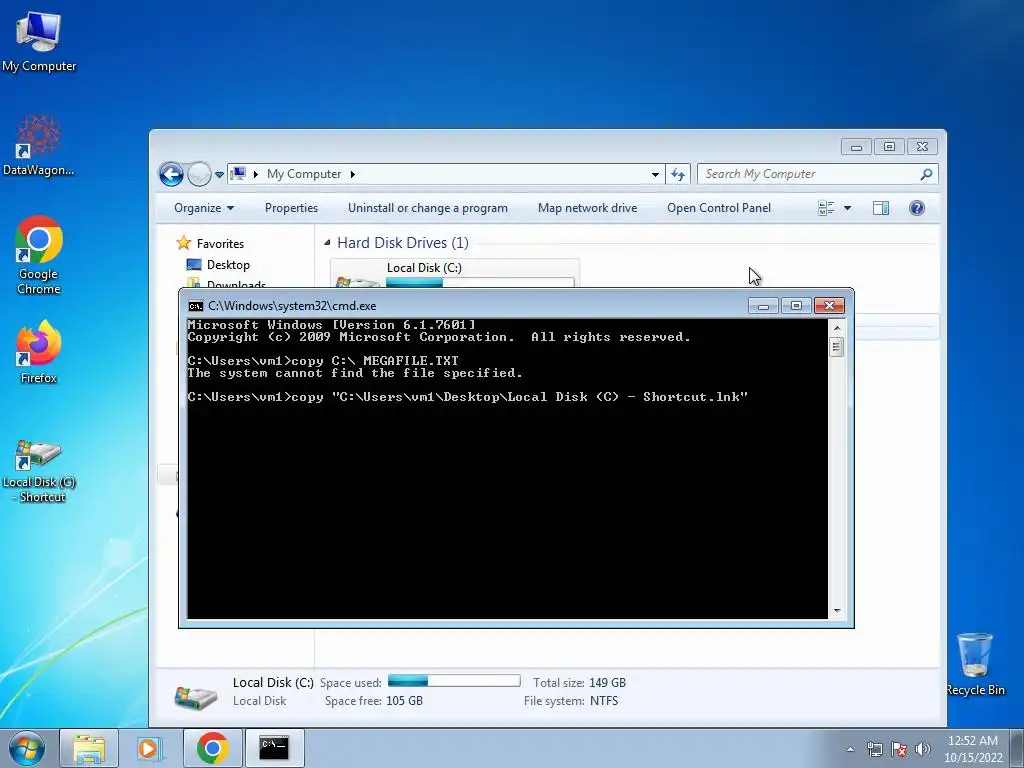Open Explorer help icon

pyautogui.click(x=917, y=208)
